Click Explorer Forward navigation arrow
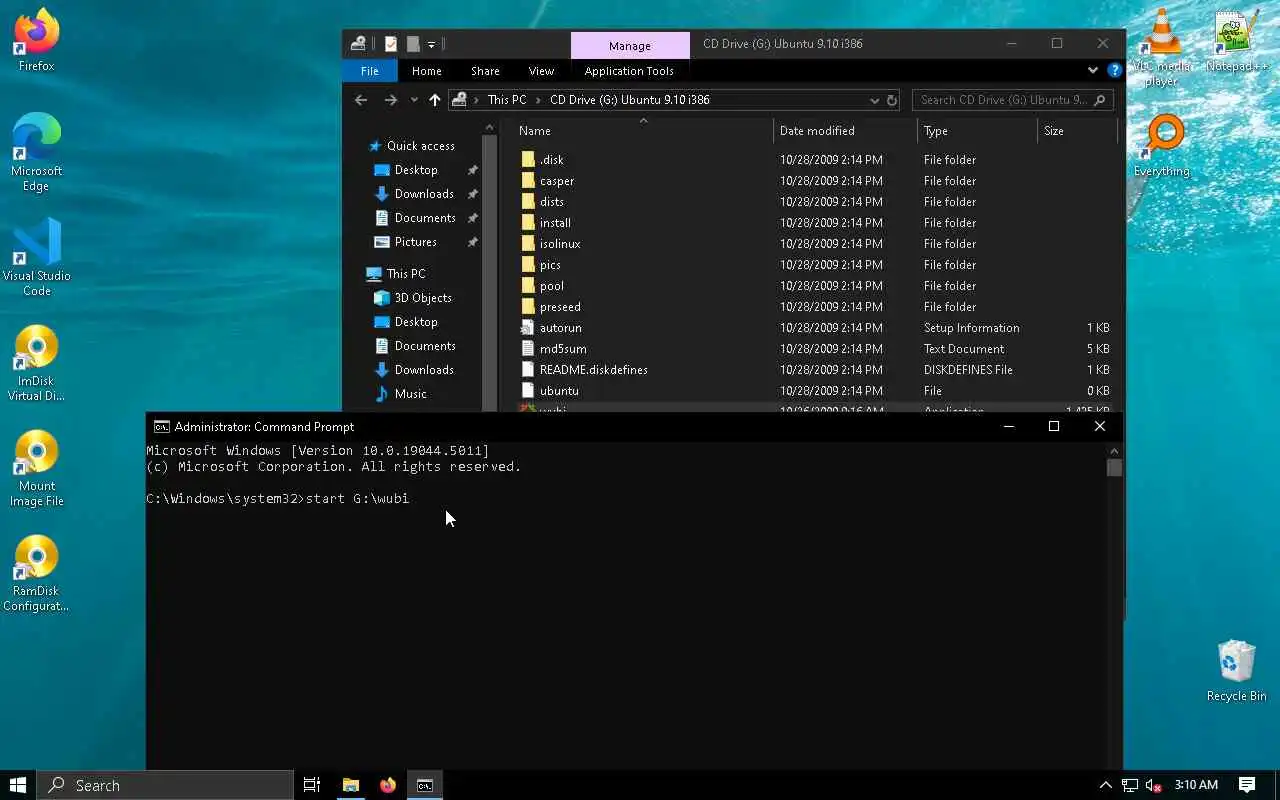 [x=391, y=100]
